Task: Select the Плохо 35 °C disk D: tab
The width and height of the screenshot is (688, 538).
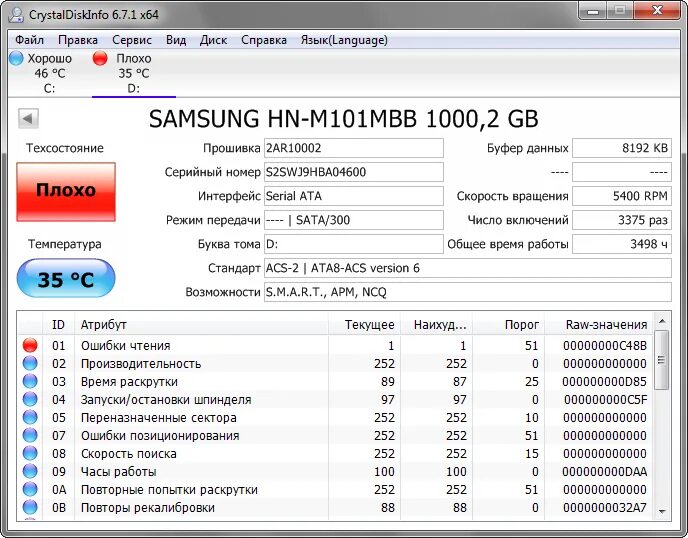Action: (x=134, y=72)
